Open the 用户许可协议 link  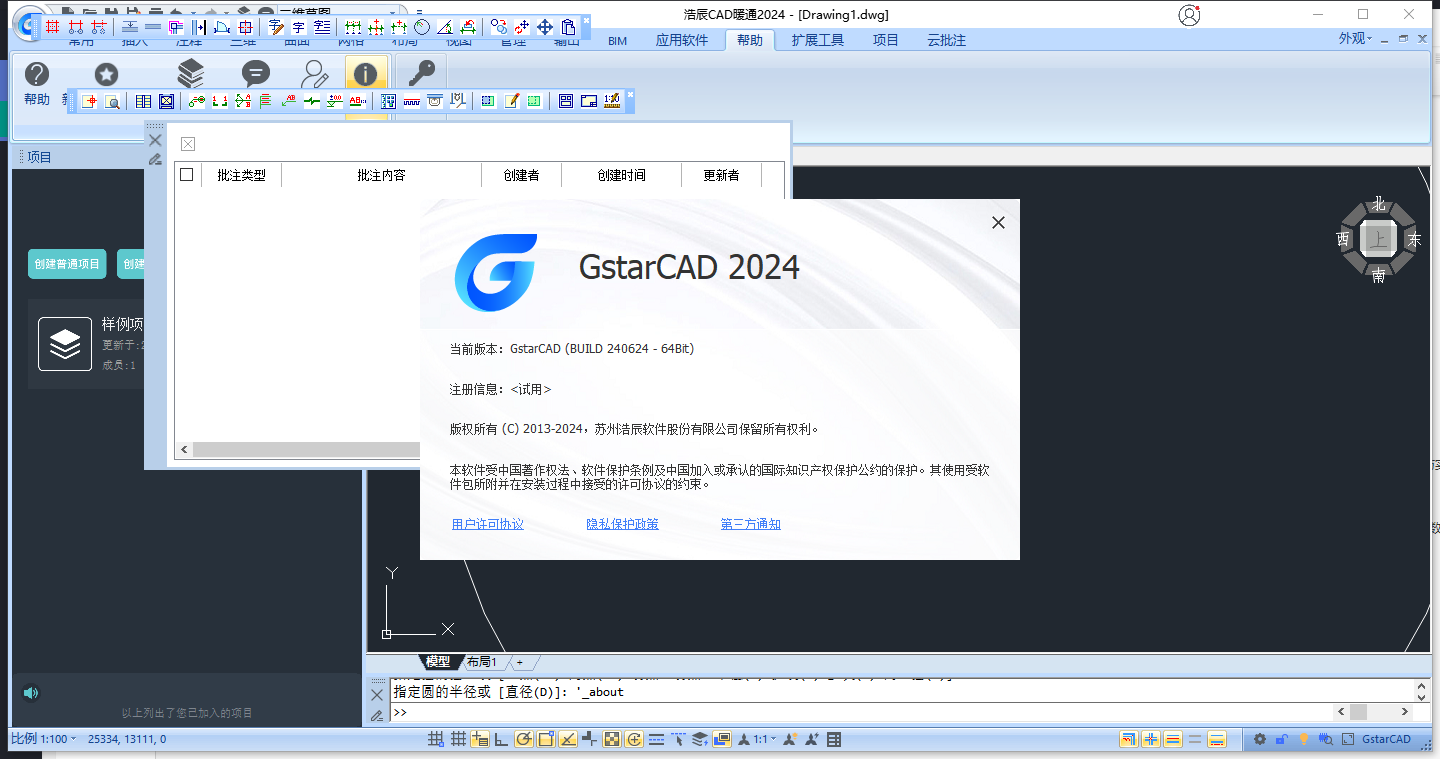[488, 524]
